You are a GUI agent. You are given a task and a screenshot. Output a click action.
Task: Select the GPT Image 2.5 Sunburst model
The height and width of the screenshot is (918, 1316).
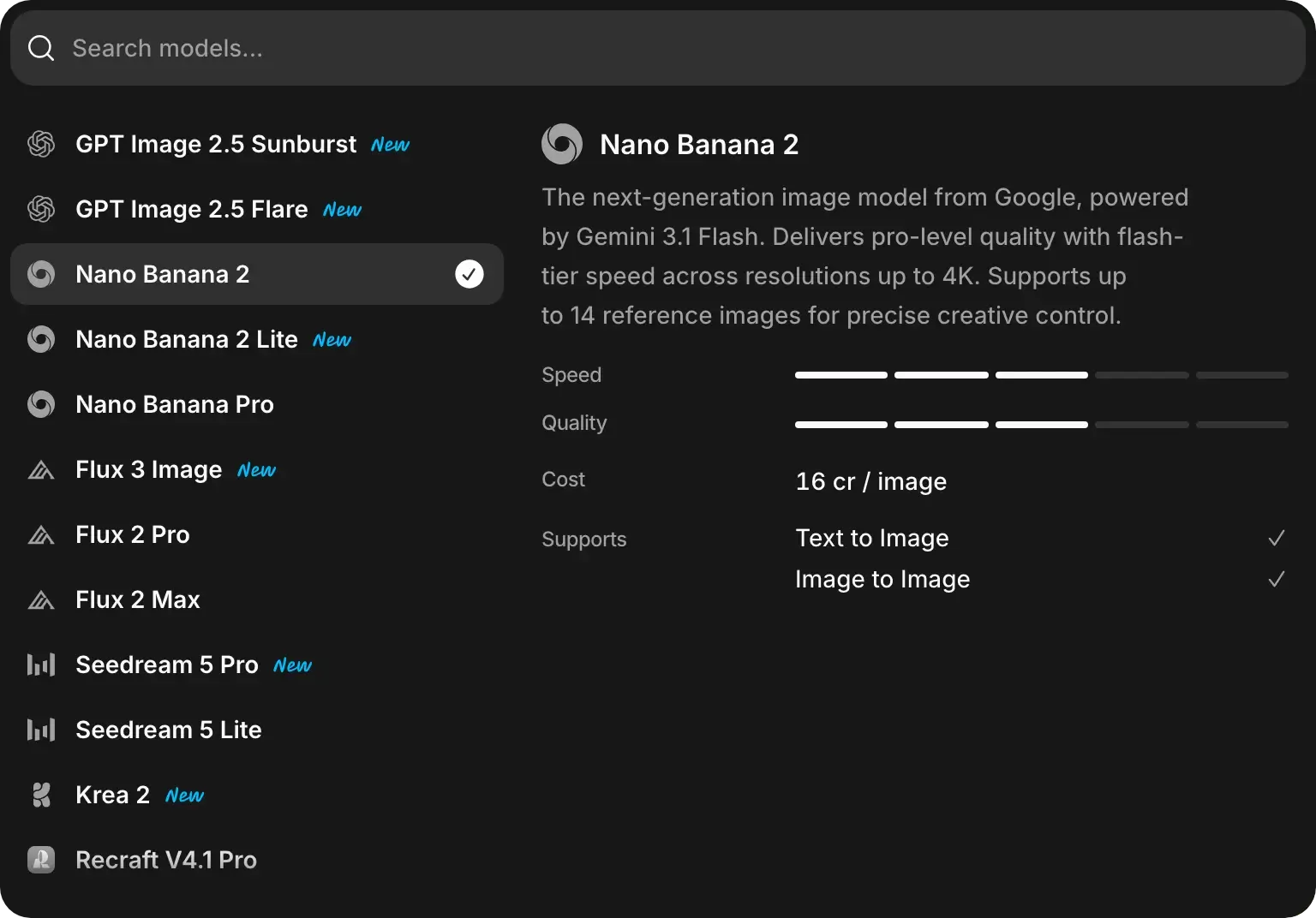click(257, 144)
